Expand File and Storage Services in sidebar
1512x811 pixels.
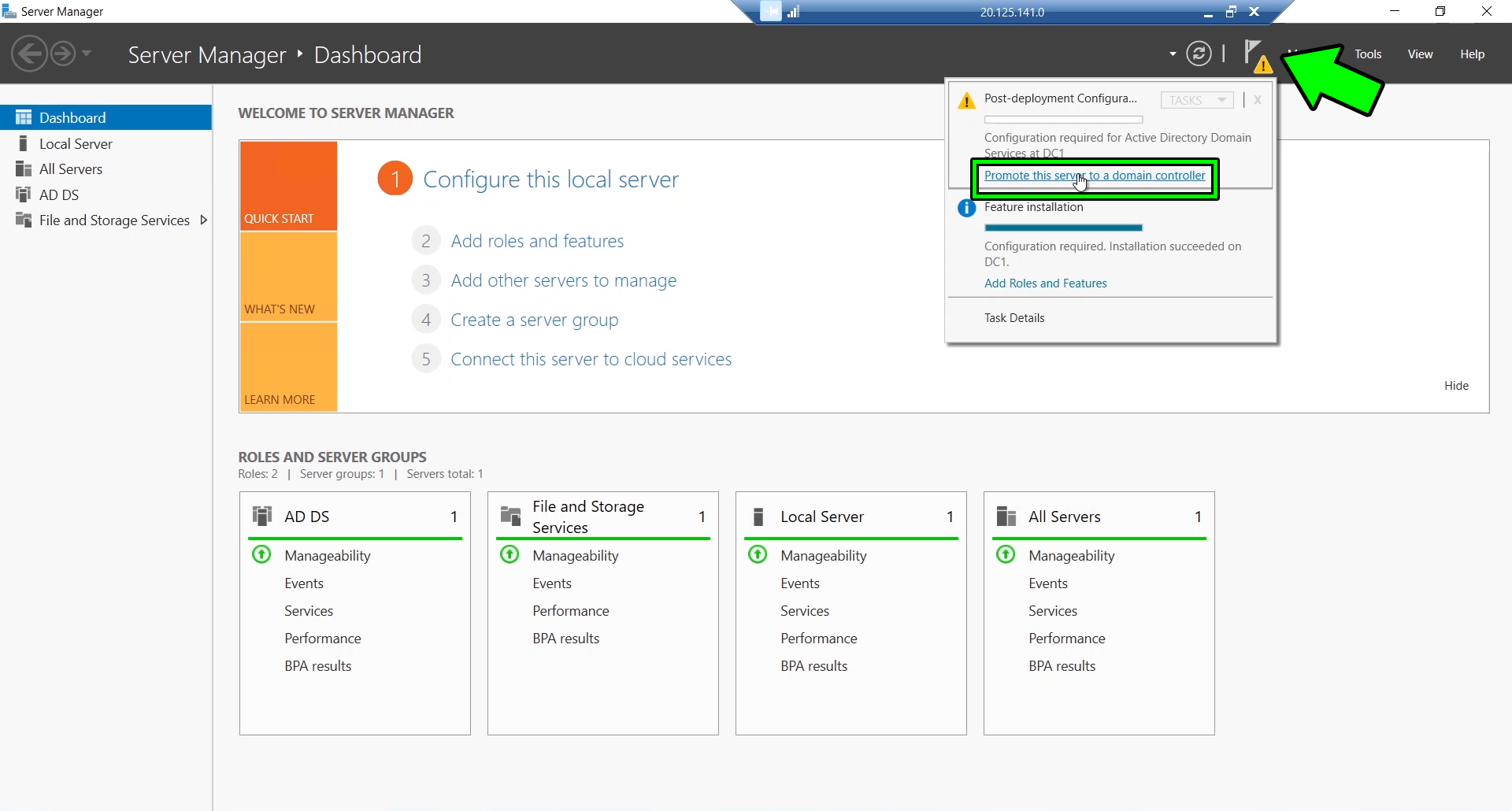(204, 220)
